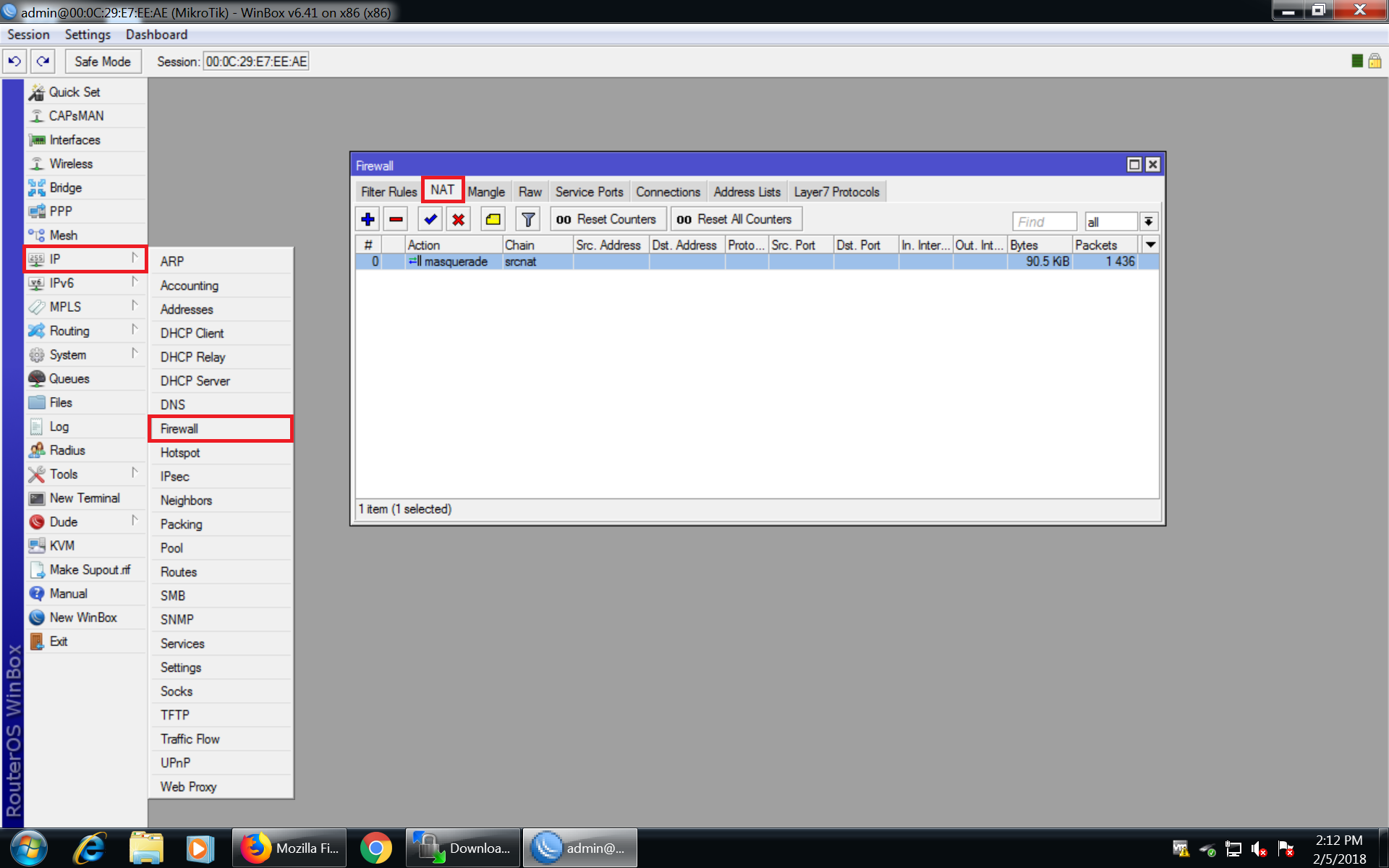1389x868 pixels.
Task: Click the Find search field
Action: (x=1044, y=221)
